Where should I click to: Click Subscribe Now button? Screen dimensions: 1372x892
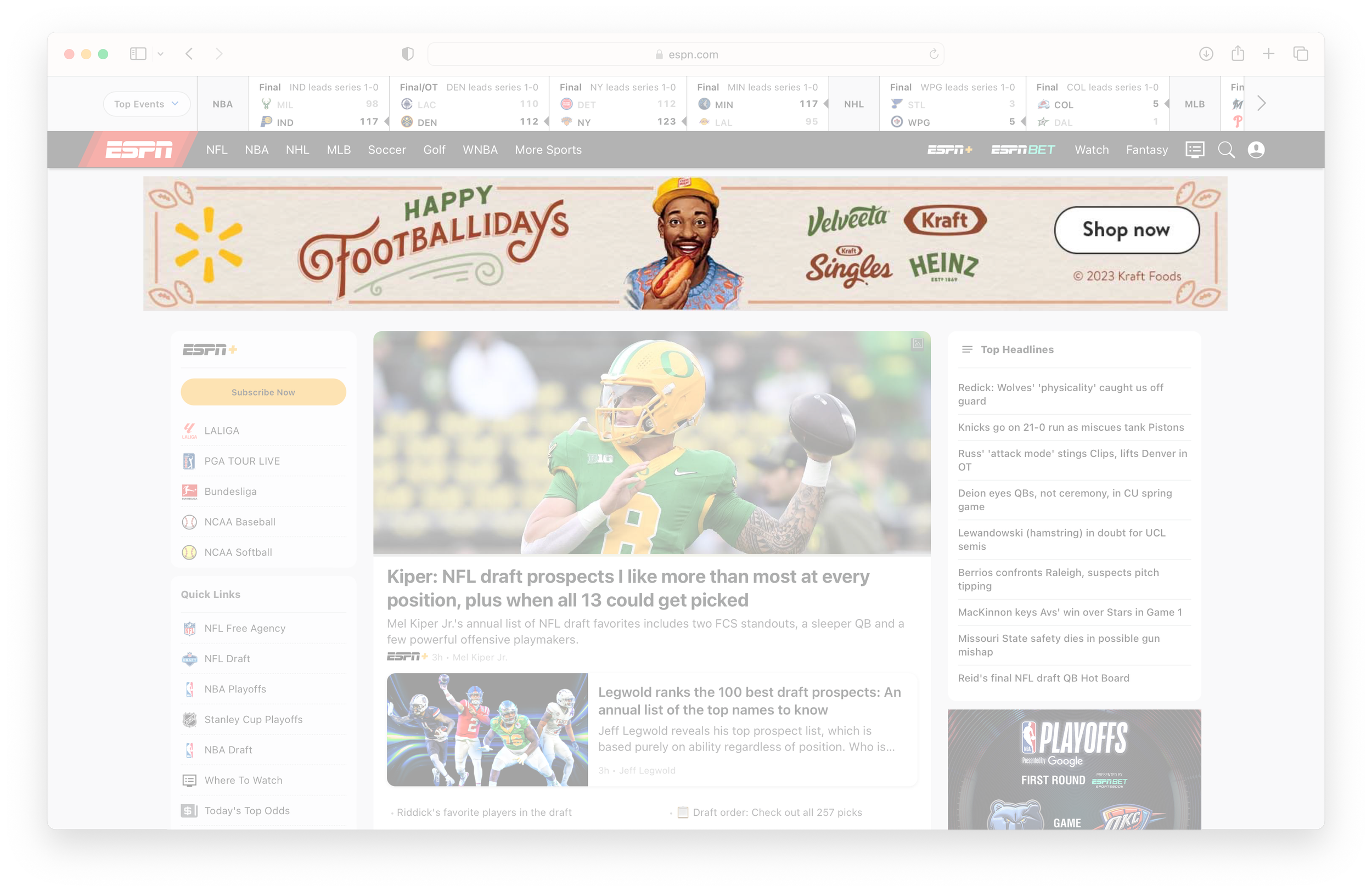(263, 392)
